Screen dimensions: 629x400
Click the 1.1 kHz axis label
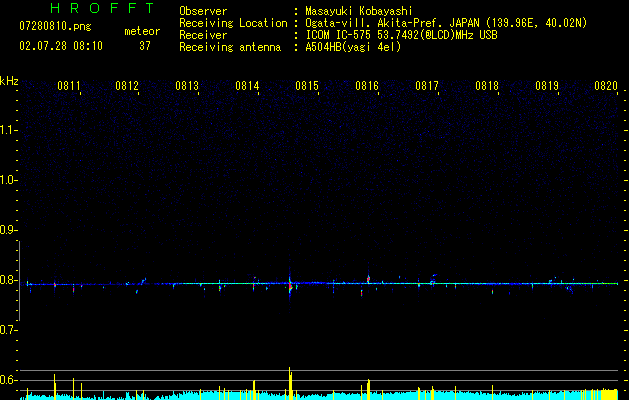8,130
